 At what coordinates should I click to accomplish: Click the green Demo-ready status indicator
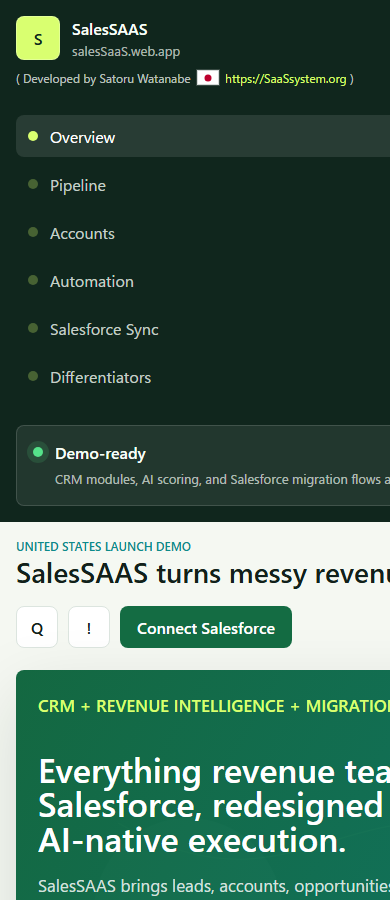pyautogui.click(x=38, y=452)
